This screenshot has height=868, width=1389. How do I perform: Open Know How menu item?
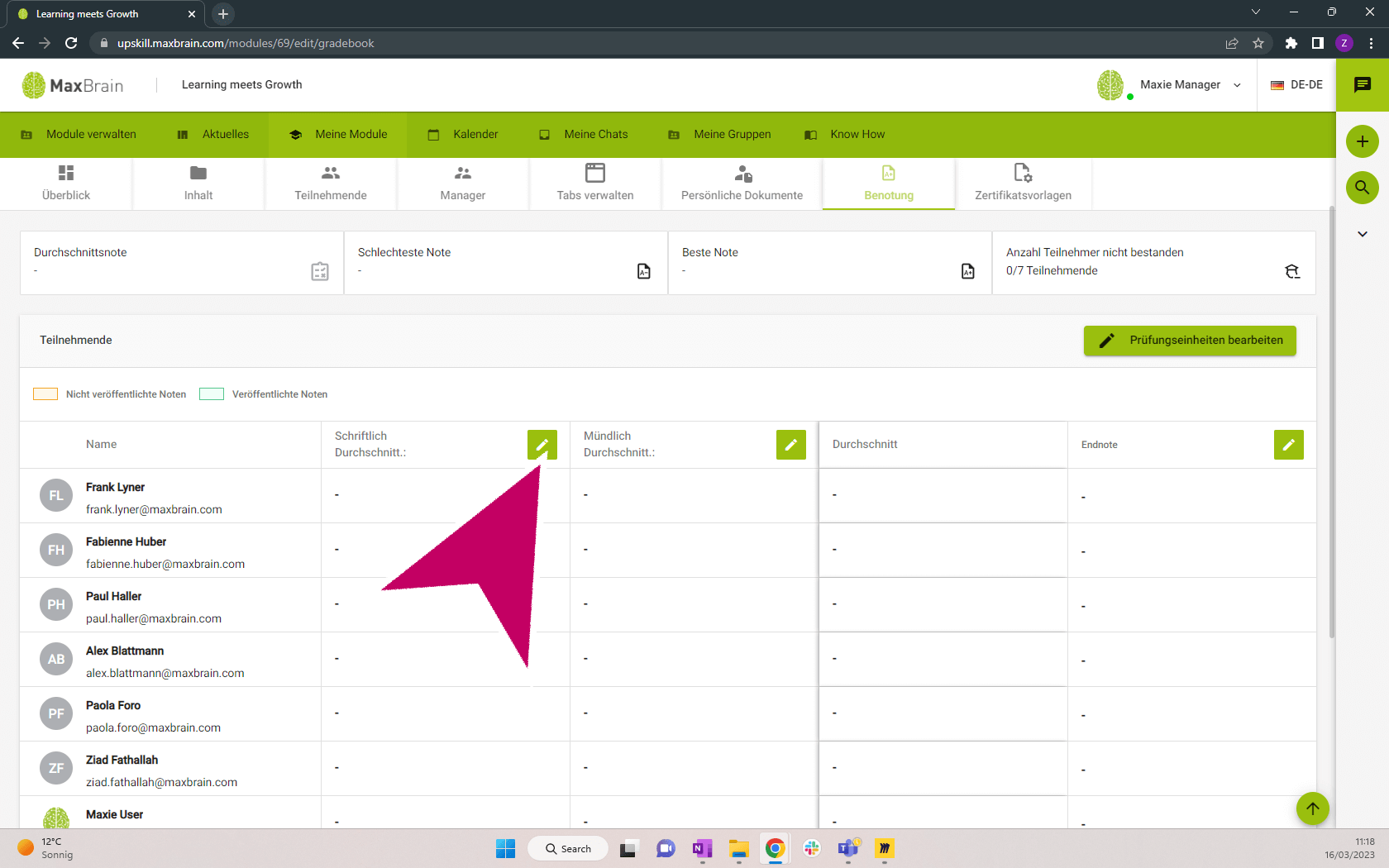point(845,135)
